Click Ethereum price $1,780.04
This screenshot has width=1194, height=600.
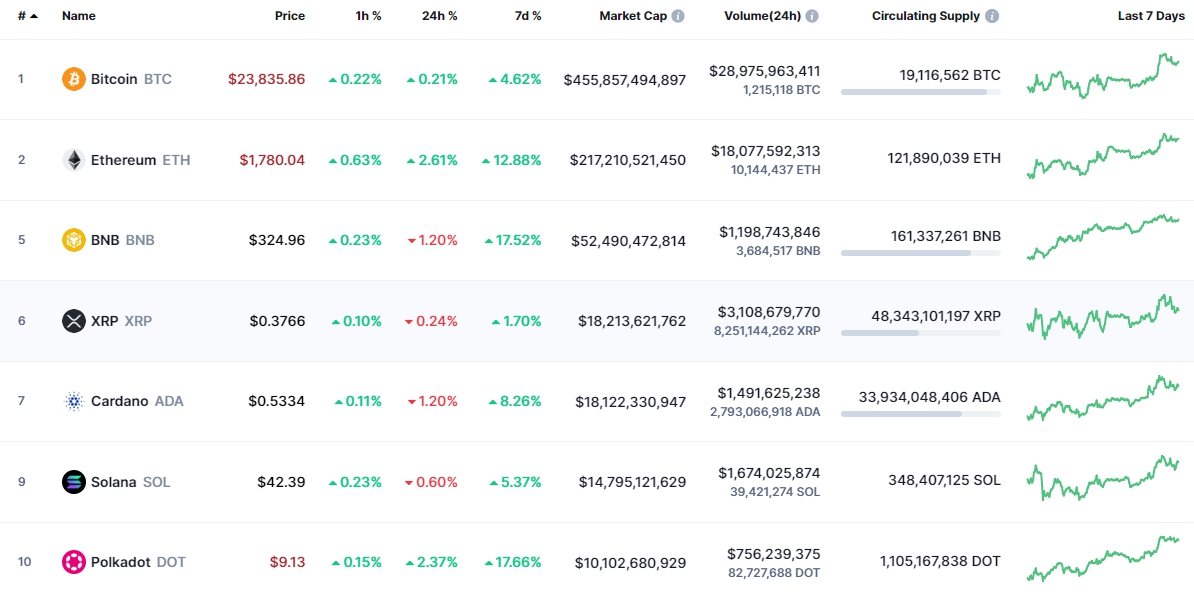point(272,160)
